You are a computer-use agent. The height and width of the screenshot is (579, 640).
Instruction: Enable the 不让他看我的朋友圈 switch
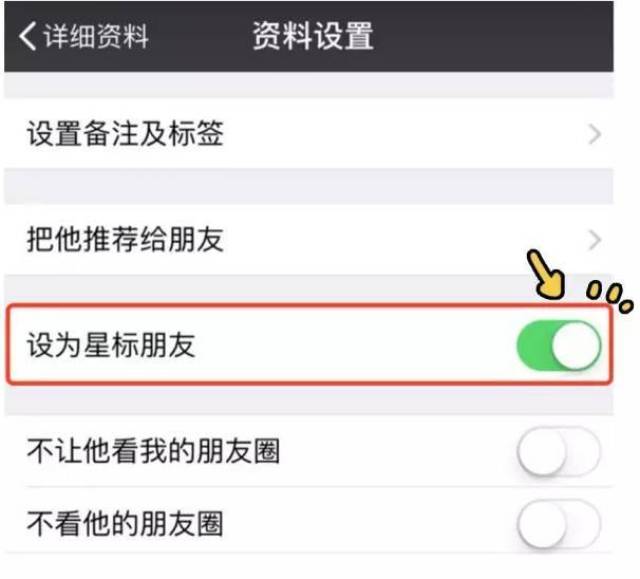(558, 451)
